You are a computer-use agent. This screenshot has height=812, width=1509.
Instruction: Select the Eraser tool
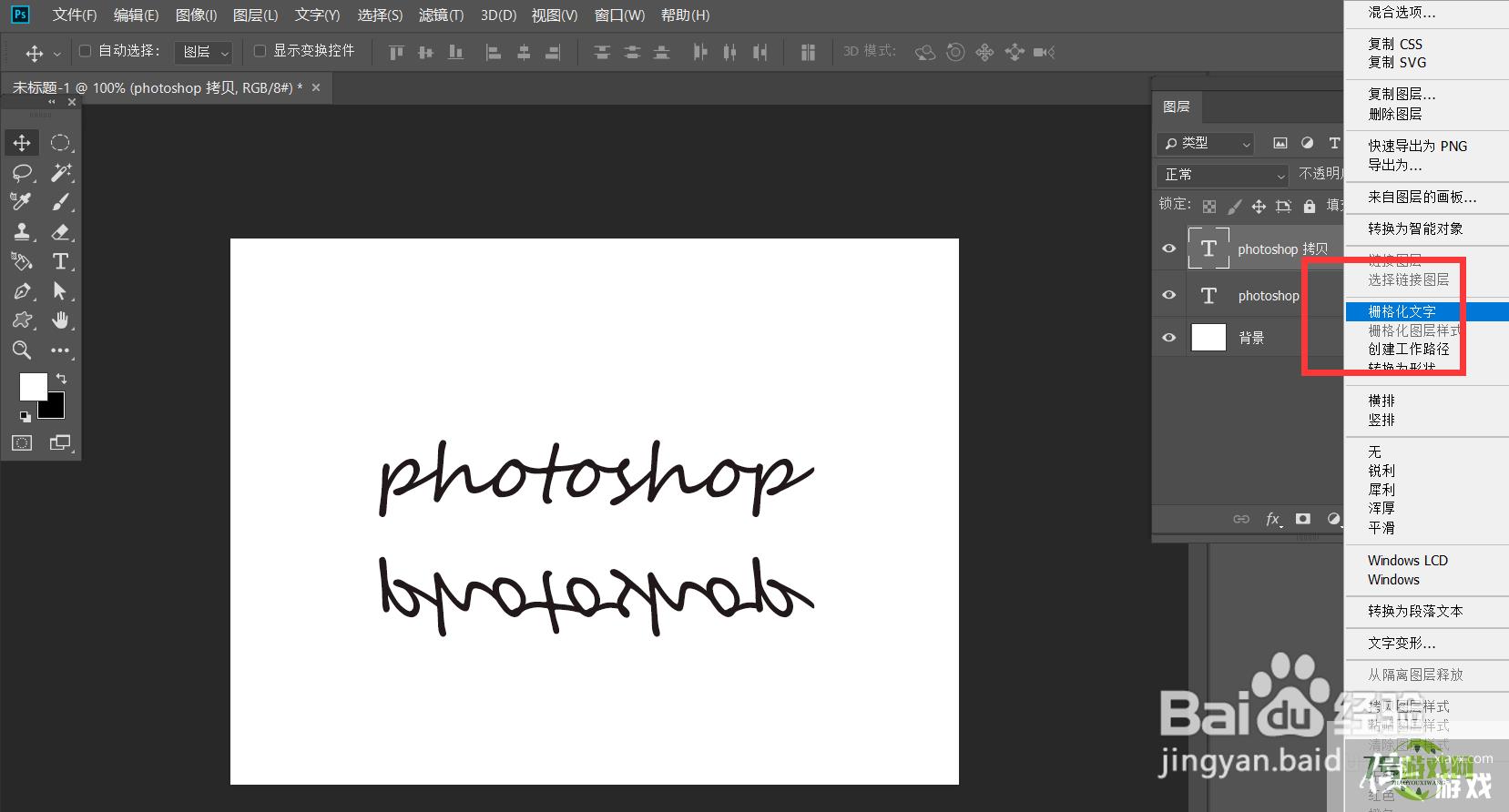[x=60, y=232]
